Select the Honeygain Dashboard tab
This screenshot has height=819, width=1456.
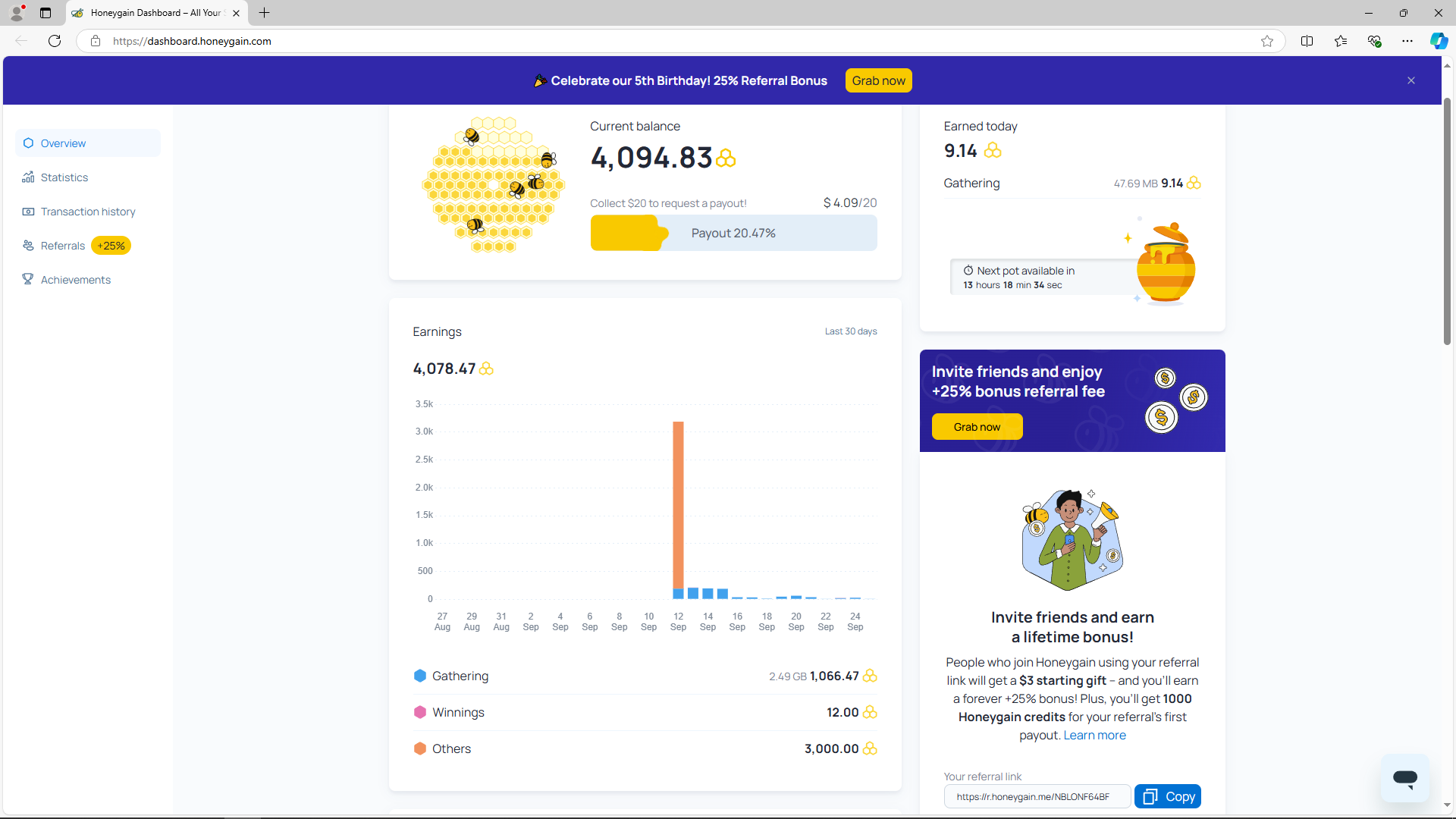[157, 13]
